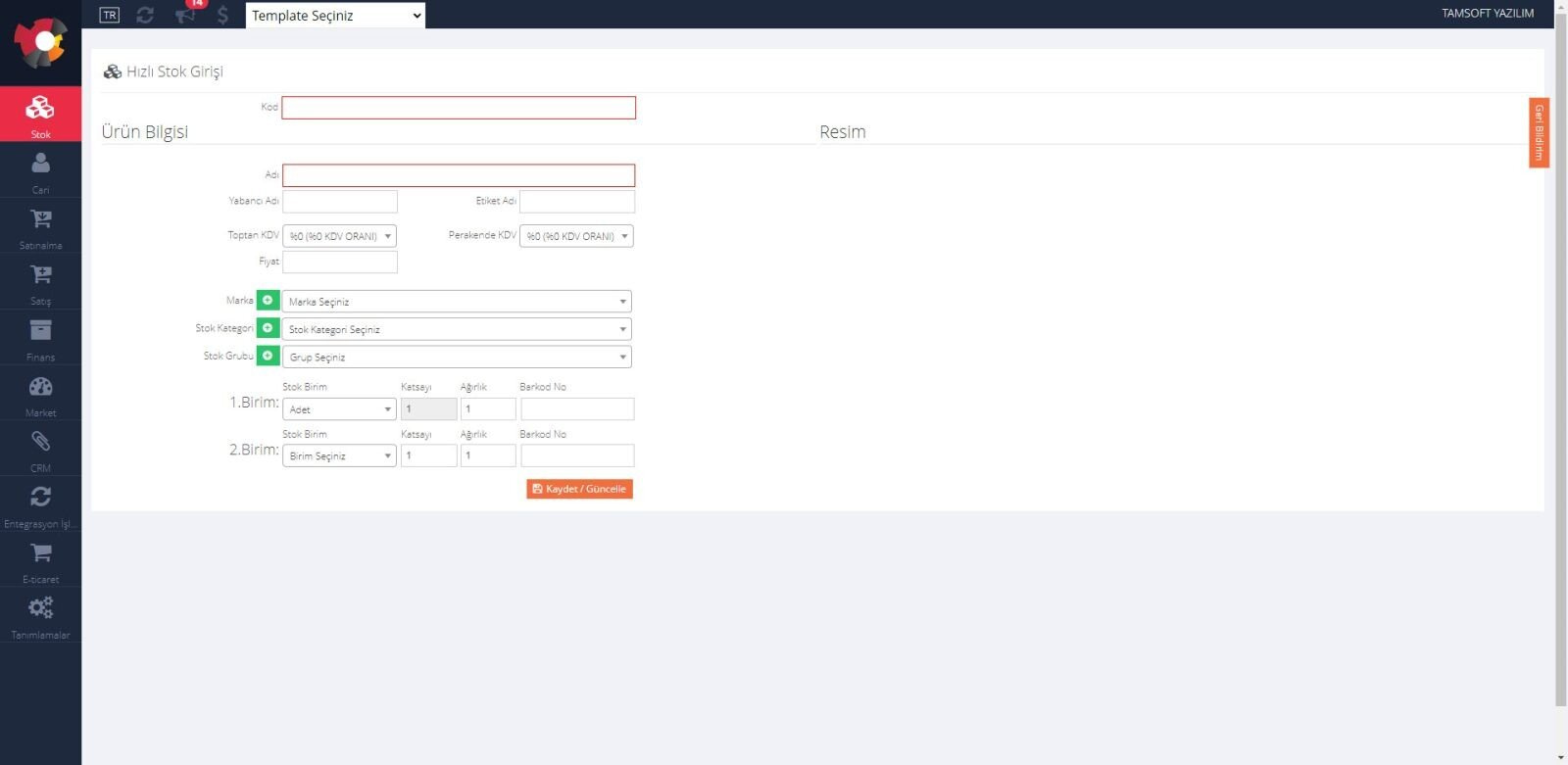1568x765 pixels.
Task: Open the E-ticaret module in sidebar
Action: [40, 561]
